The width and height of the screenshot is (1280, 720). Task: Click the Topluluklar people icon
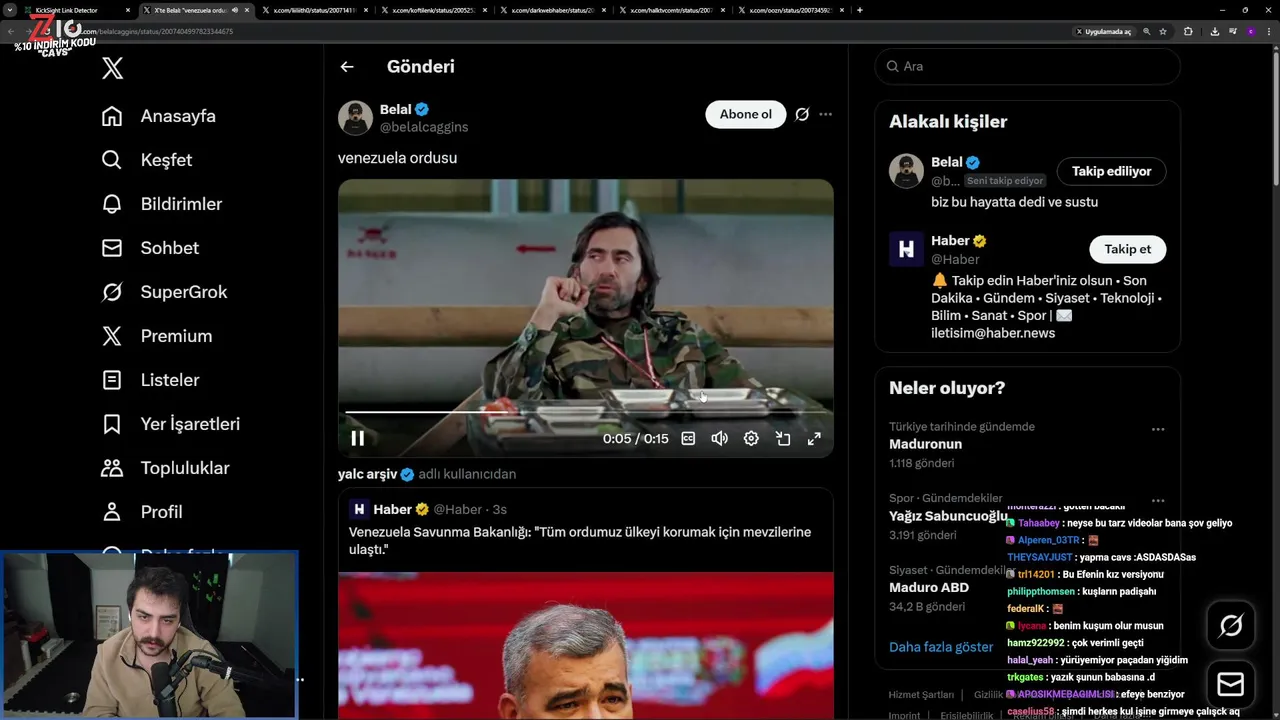[112, 468]
